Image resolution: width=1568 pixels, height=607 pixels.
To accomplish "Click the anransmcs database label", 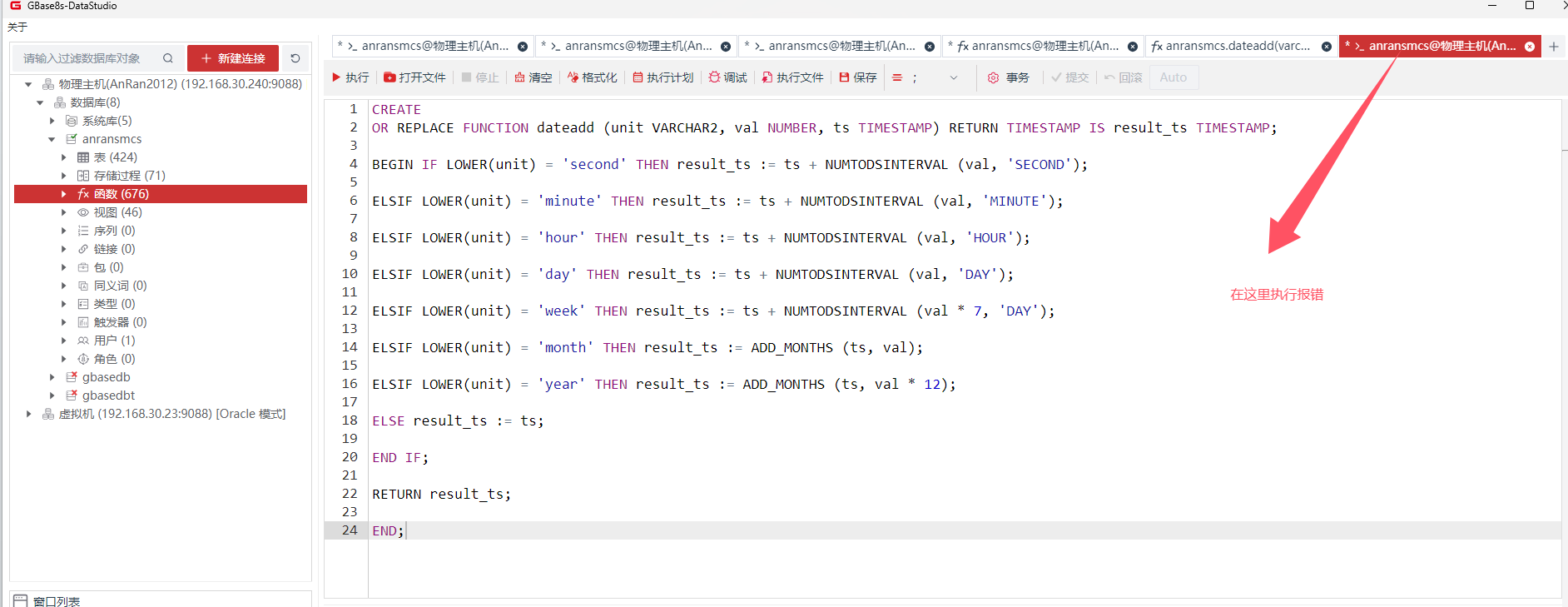I will (x=112, y=139).
